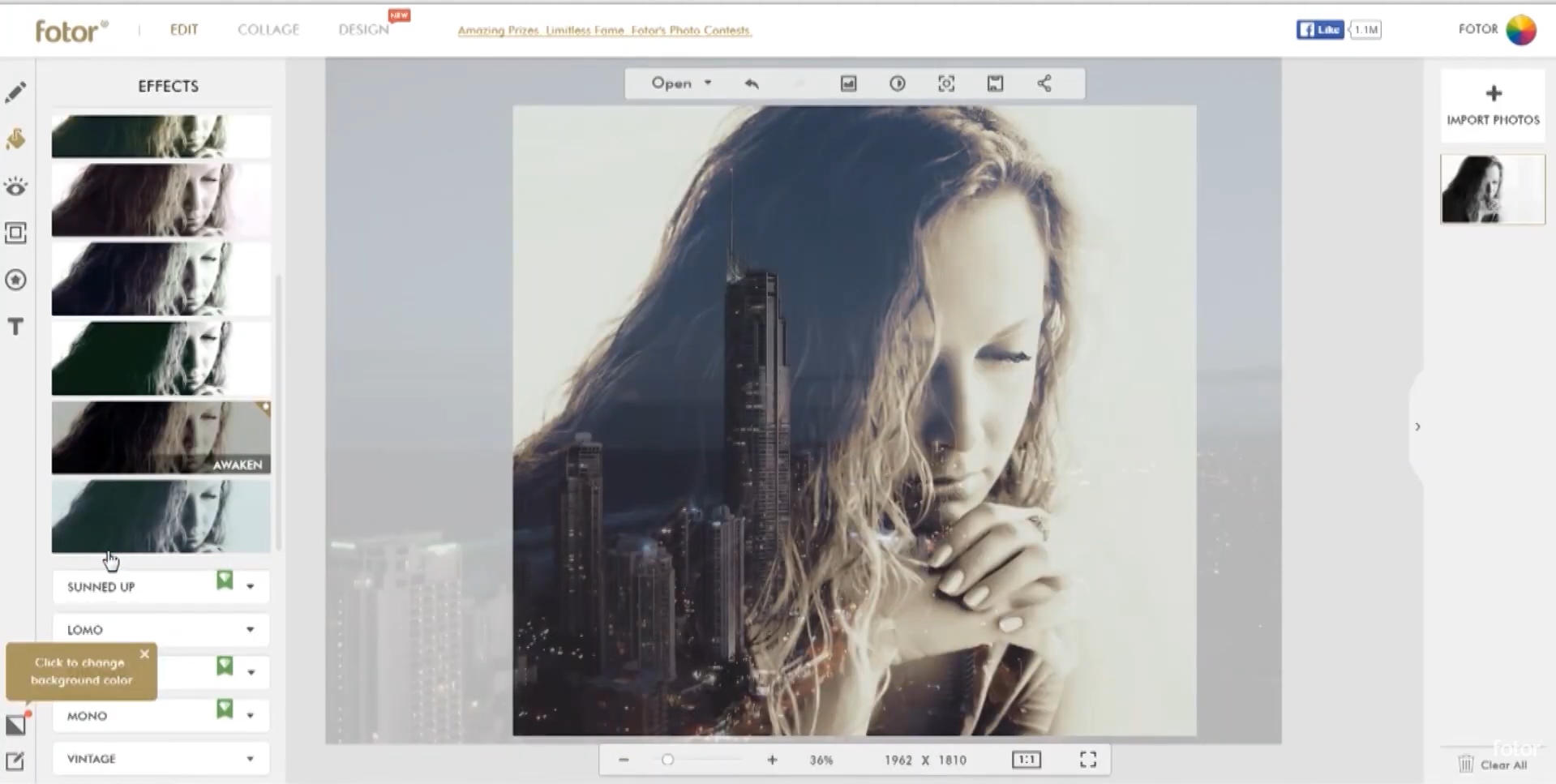Open the Crop/Frames tool in the sidebar
This screenshot has height=784, width=1556.
coord(15,233)
